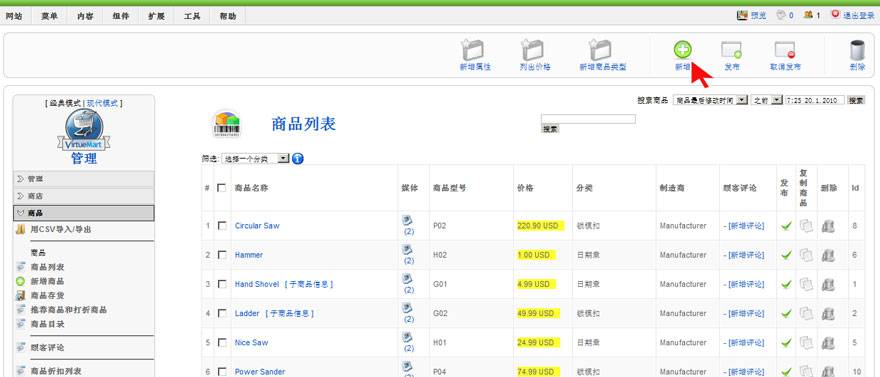
Task: Open the Circular Saw product link
Action: 257,226
